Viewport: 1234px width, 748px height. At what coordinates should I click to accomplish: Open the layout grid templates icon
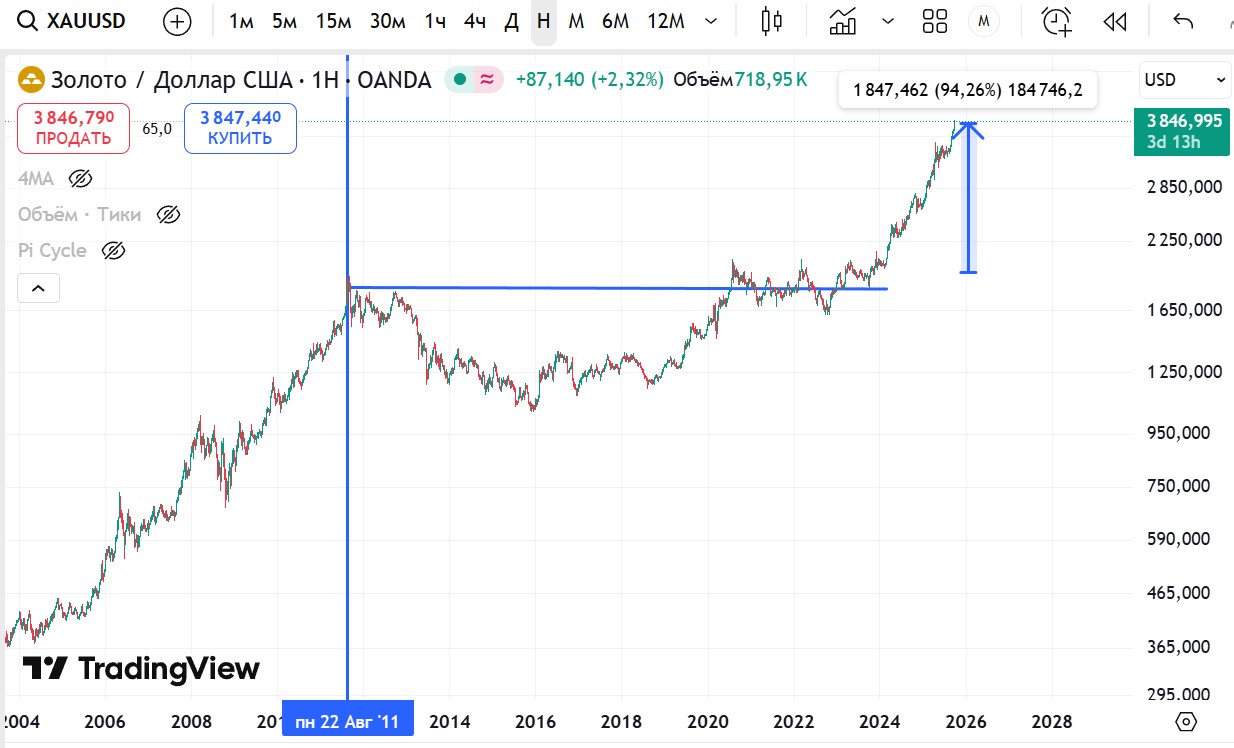[x=935, y=21]
